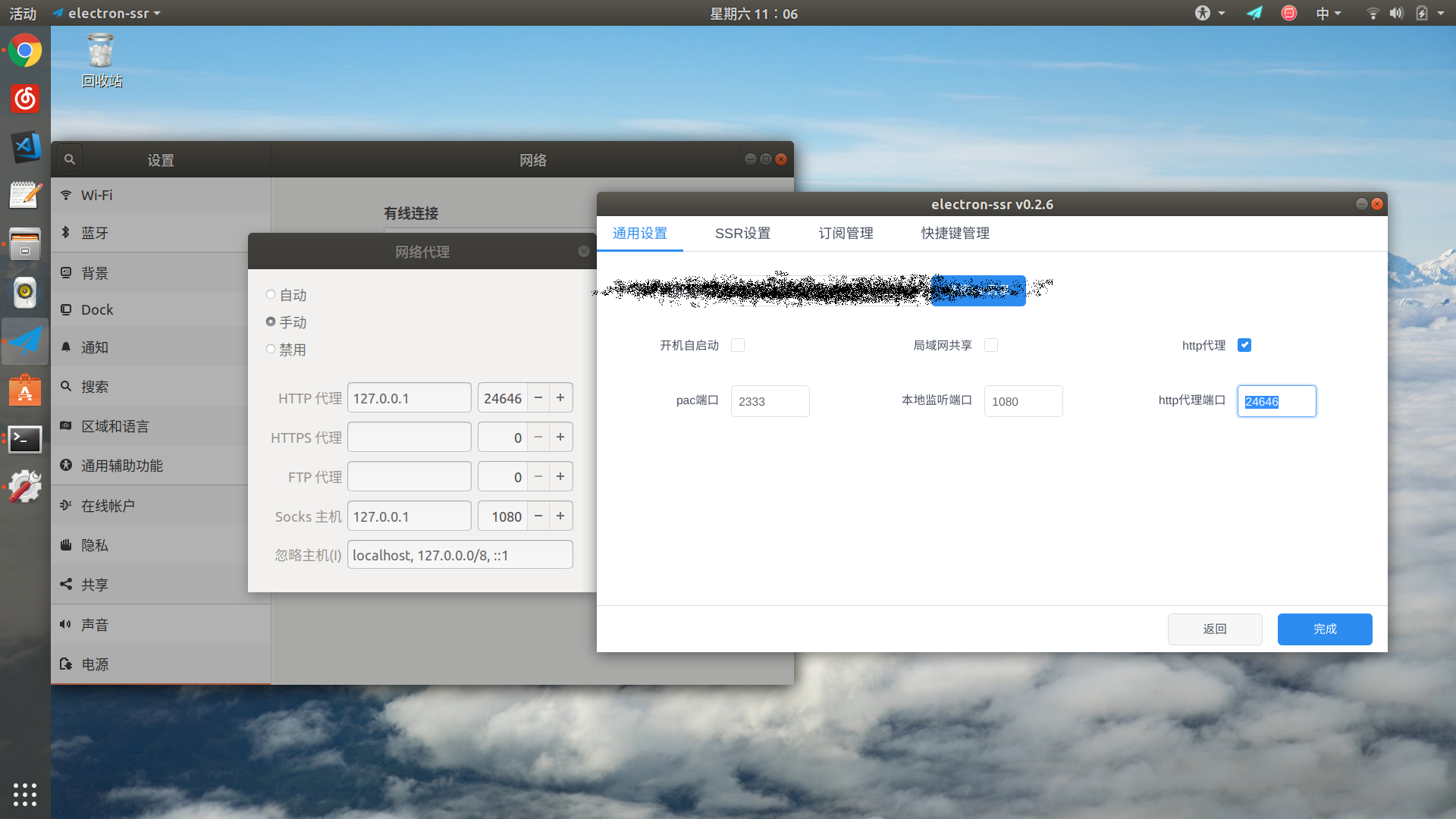This screenshot has height=819, width=1456.
Task: Open Visual Studio Code from dock
Action: 25,147
